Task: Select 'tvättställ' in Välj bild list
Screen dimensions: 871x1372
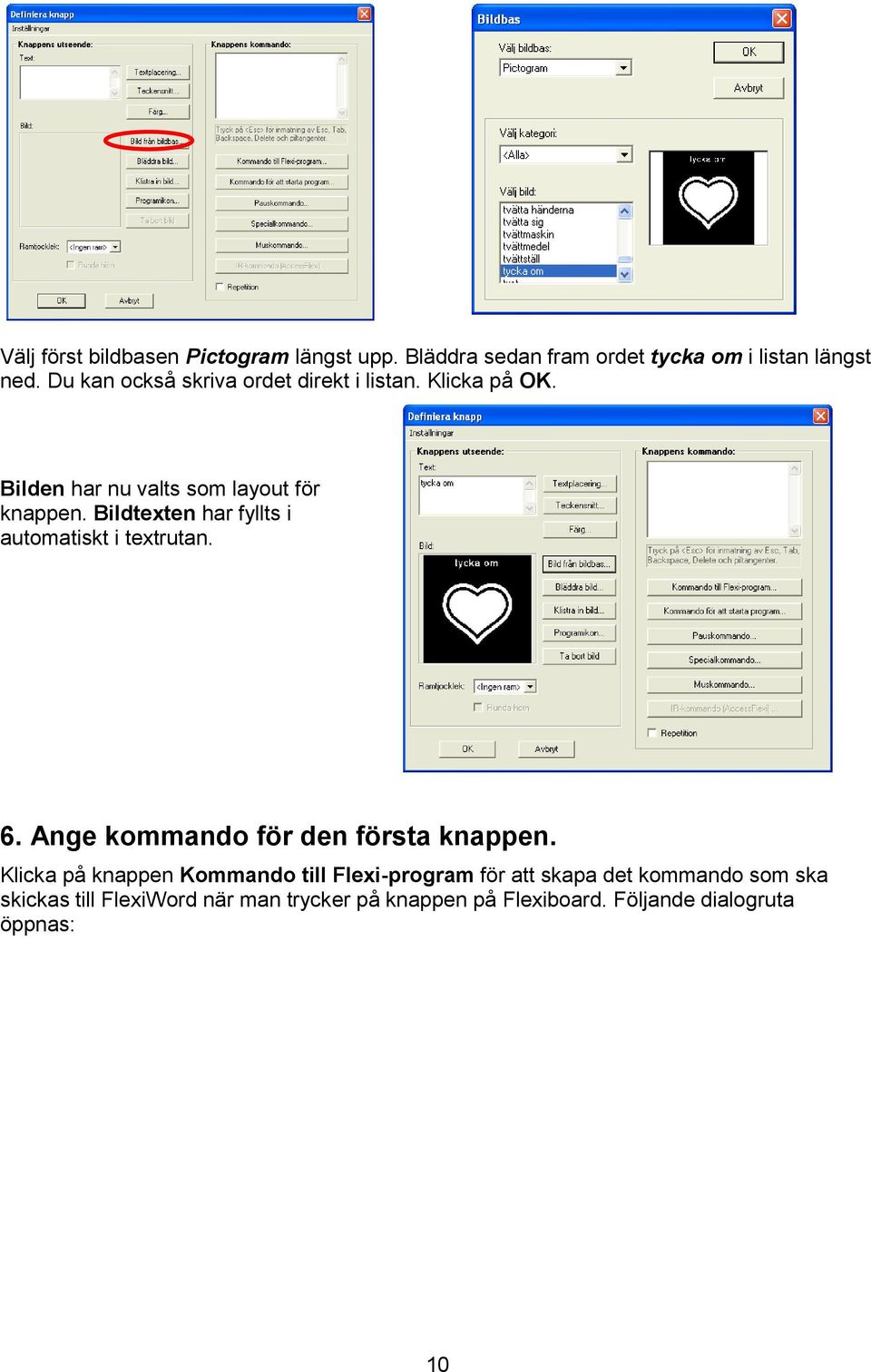Action: 521,259
